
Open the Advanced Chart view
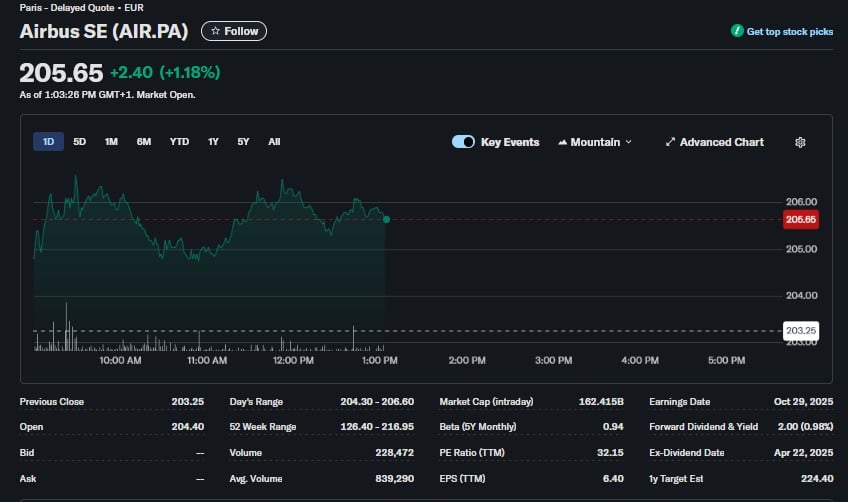[x=714, y=142]
